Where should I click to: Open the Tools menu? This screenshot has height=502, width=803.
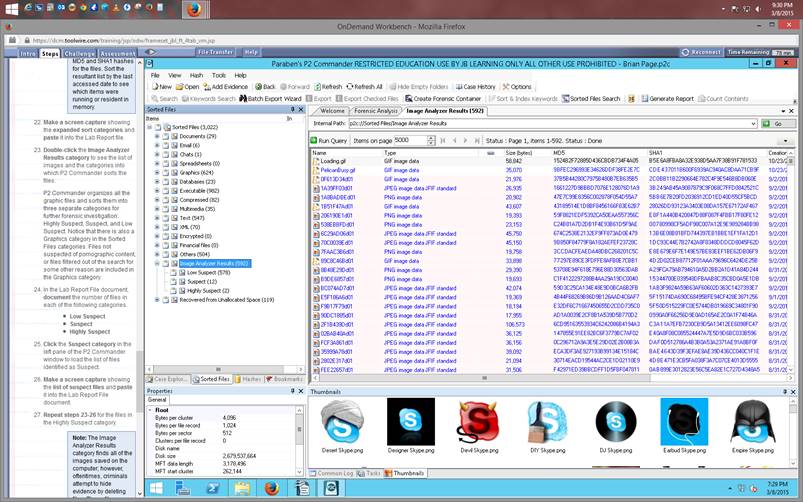[x=219, y=75]
